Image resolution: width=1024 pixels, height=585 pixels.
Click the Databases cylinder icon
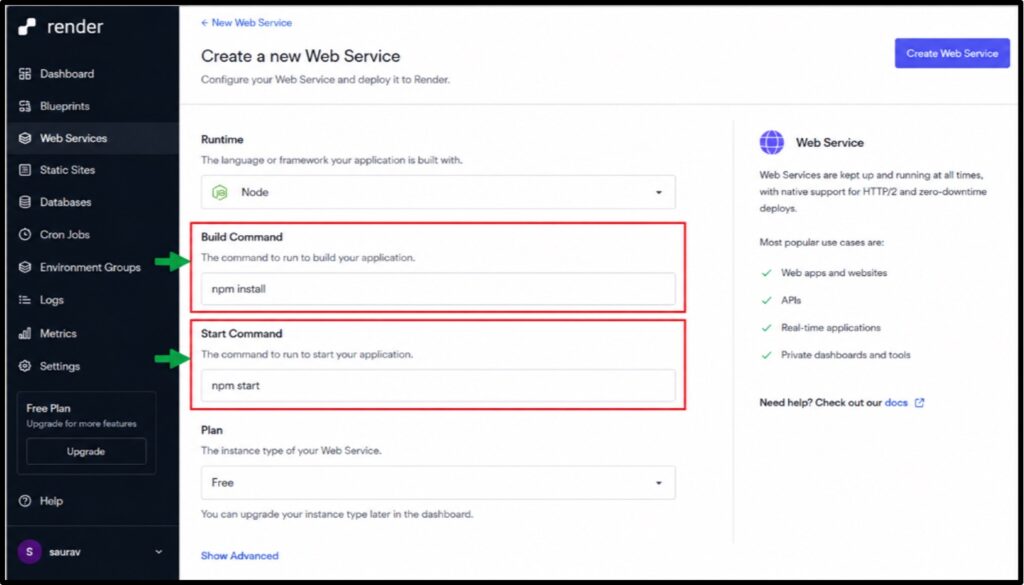coord(25,202)
